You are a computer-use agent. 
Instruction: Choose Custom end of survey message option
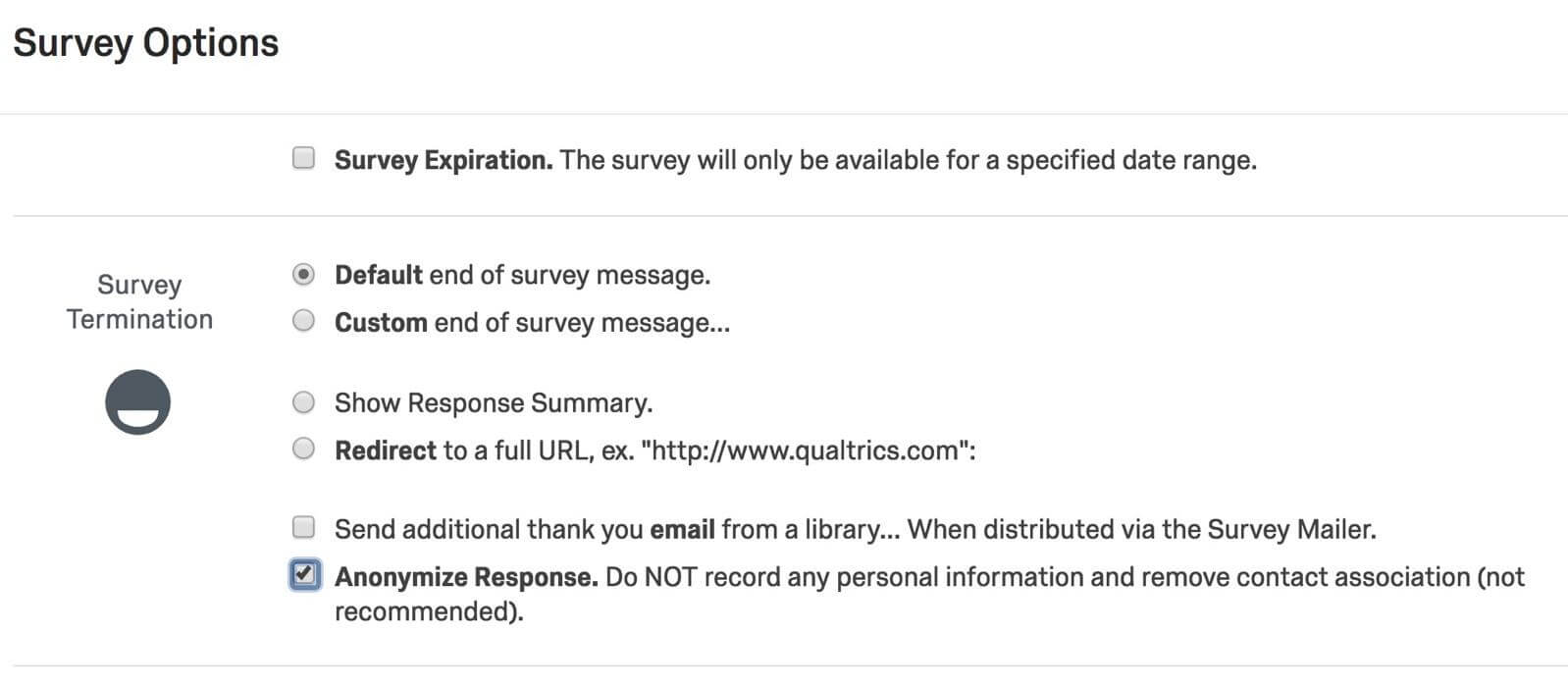(304, 321)
